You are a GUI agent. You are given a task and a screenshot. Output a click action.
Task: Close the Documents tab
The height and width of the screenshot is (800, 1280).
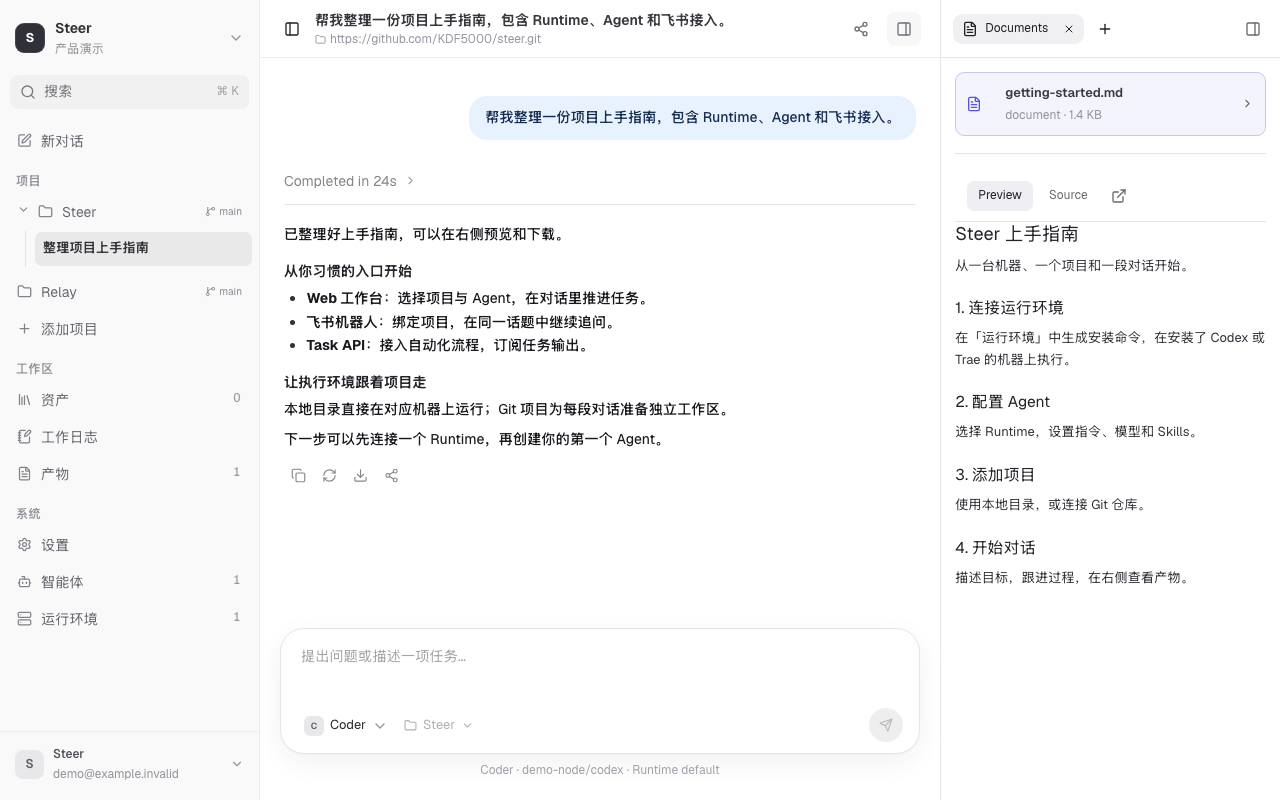click(x=1068, y=29)
